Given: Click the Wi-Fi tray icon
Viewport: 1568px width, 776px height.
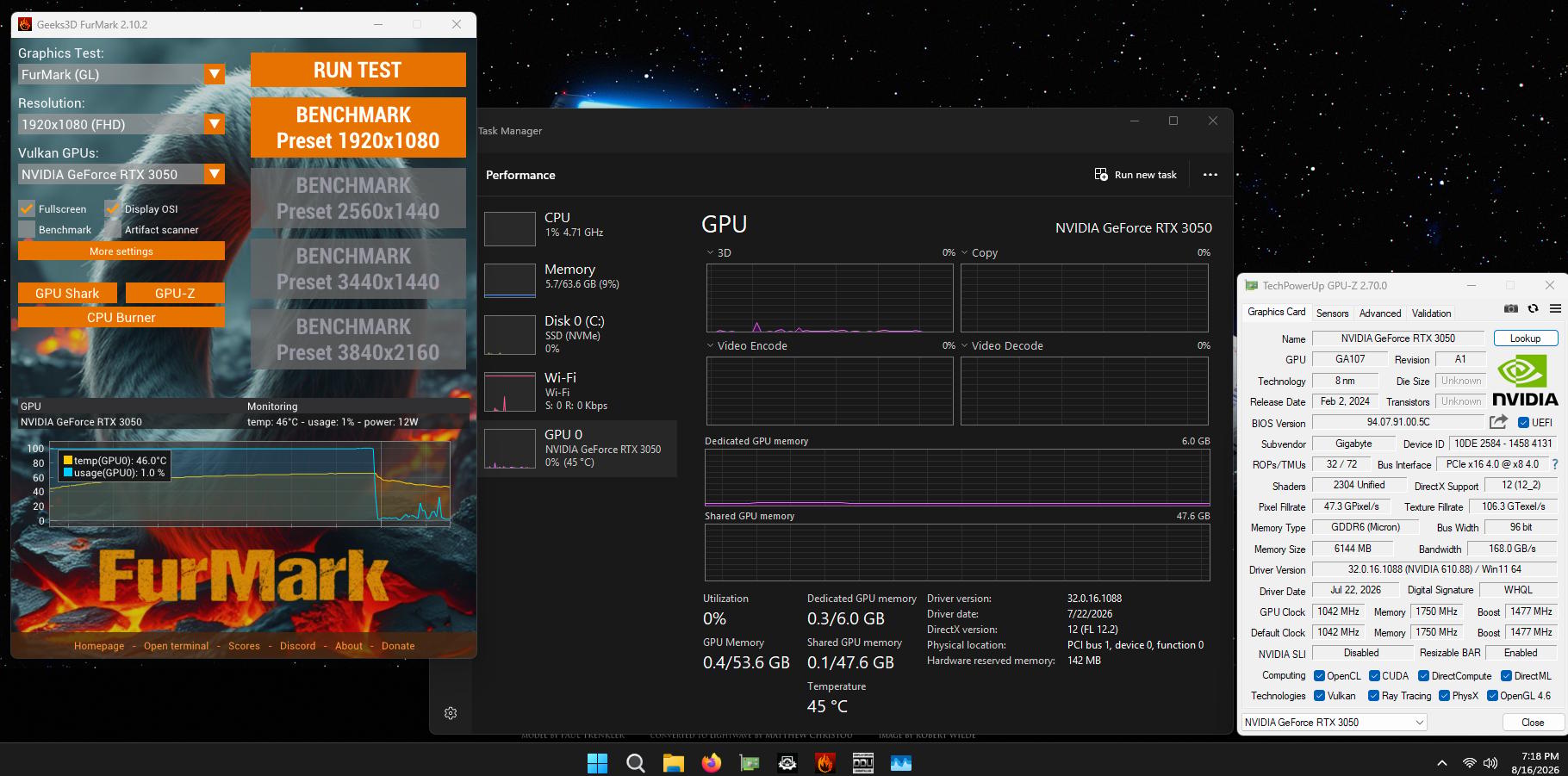Looking at the screenshot, I should (1470, 763).
